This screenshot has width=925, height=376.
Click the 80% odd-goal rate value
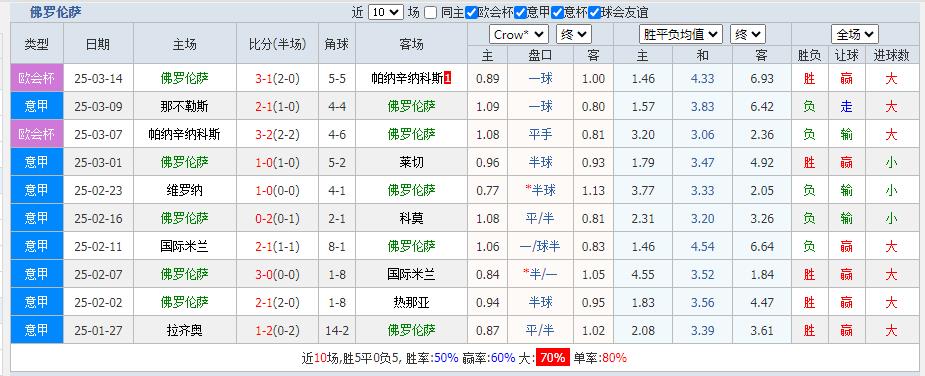[x=614, y=358]
